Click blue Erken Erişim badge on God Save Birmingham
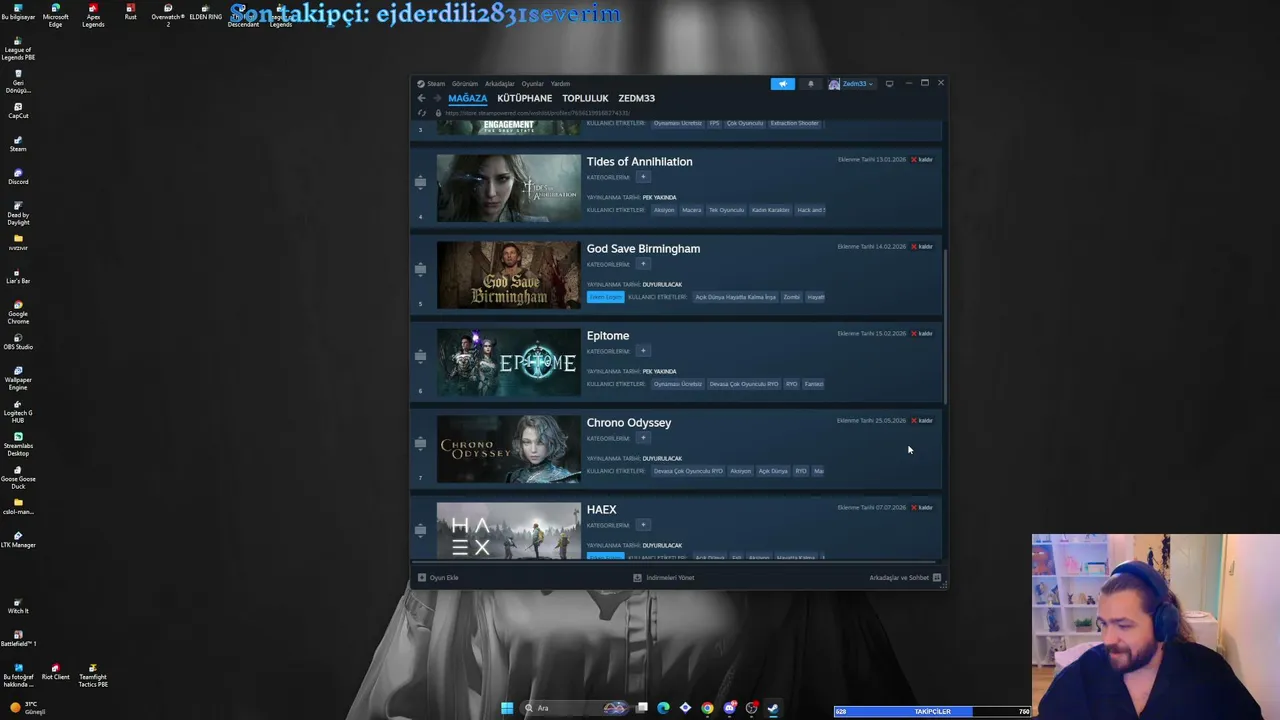The height and width of the screenshot is (720, 1280). click(606, 297)
